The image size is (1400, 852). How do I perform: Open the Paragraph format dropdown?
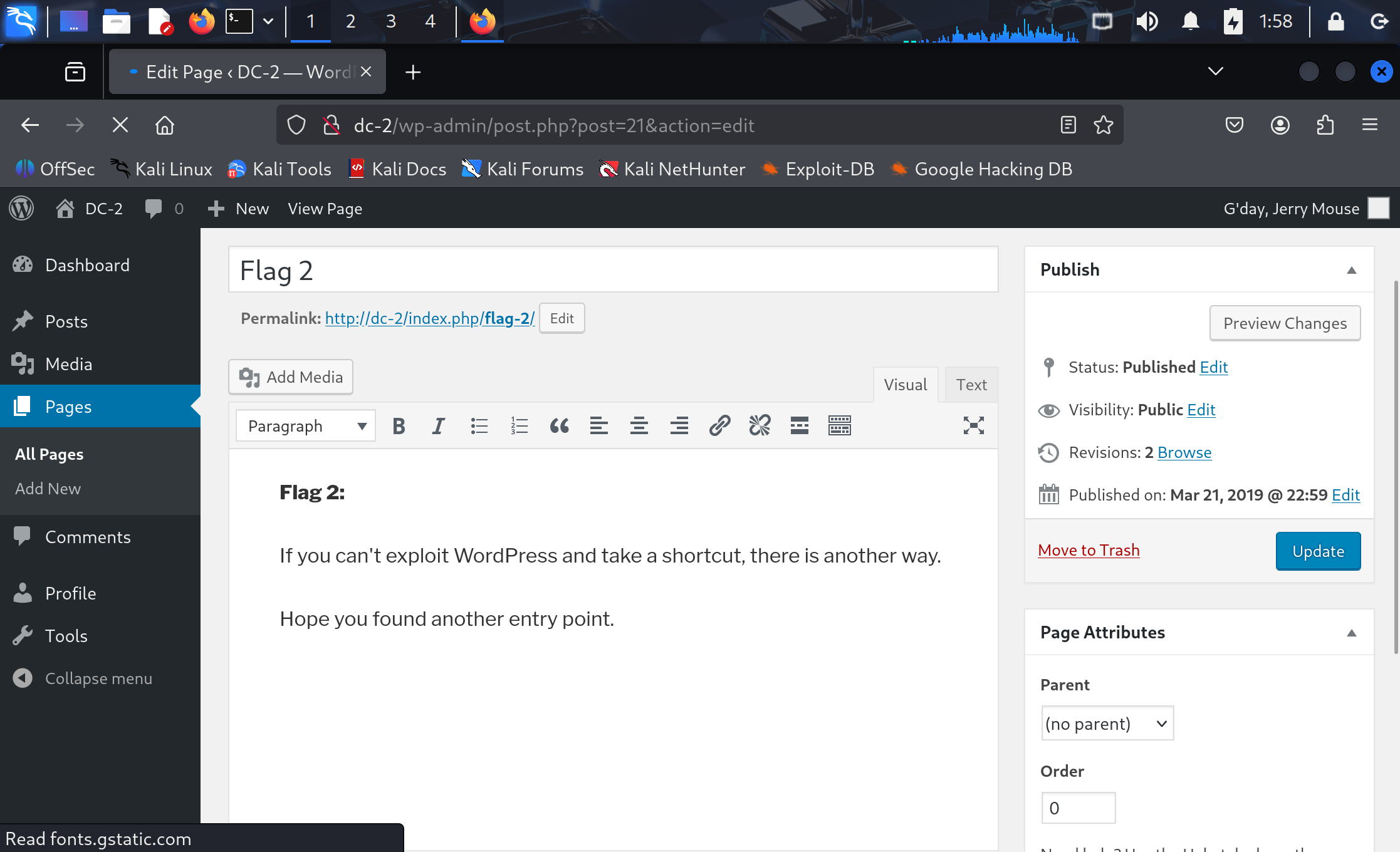[306, 426]
